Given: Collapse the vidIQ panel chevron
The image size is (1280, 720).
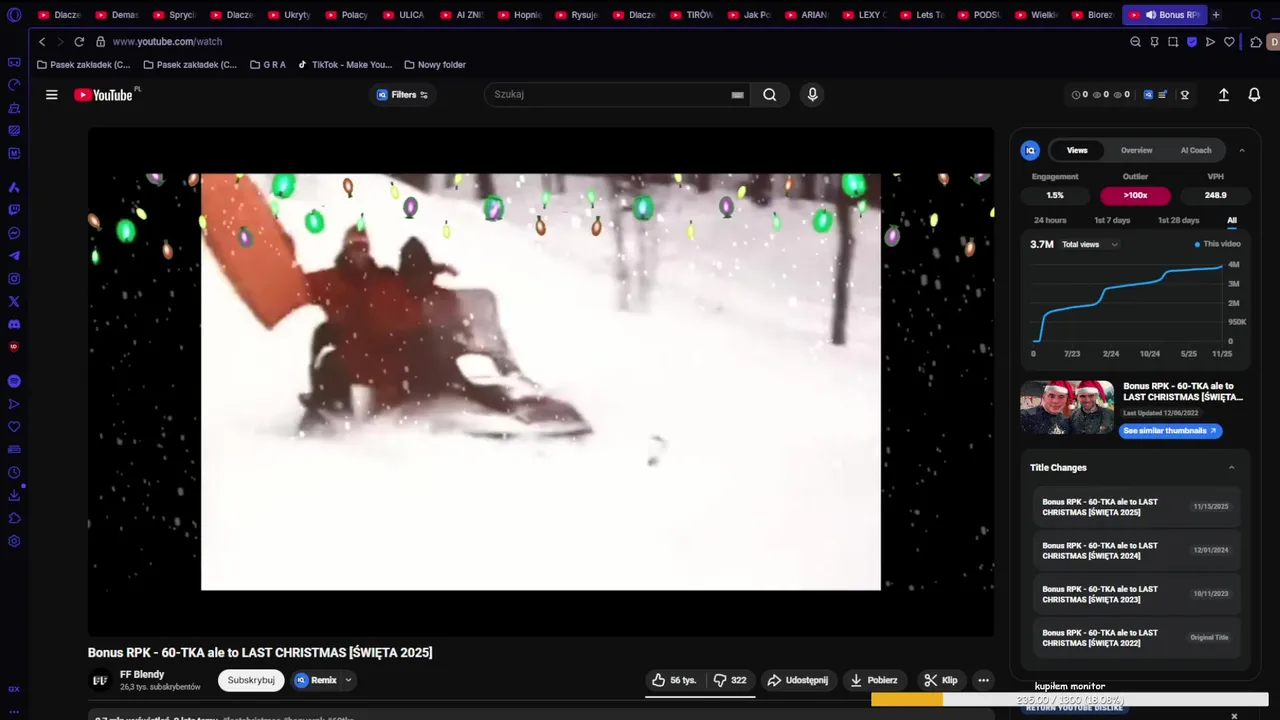Looking at the screenshot, I should 1242,150.
